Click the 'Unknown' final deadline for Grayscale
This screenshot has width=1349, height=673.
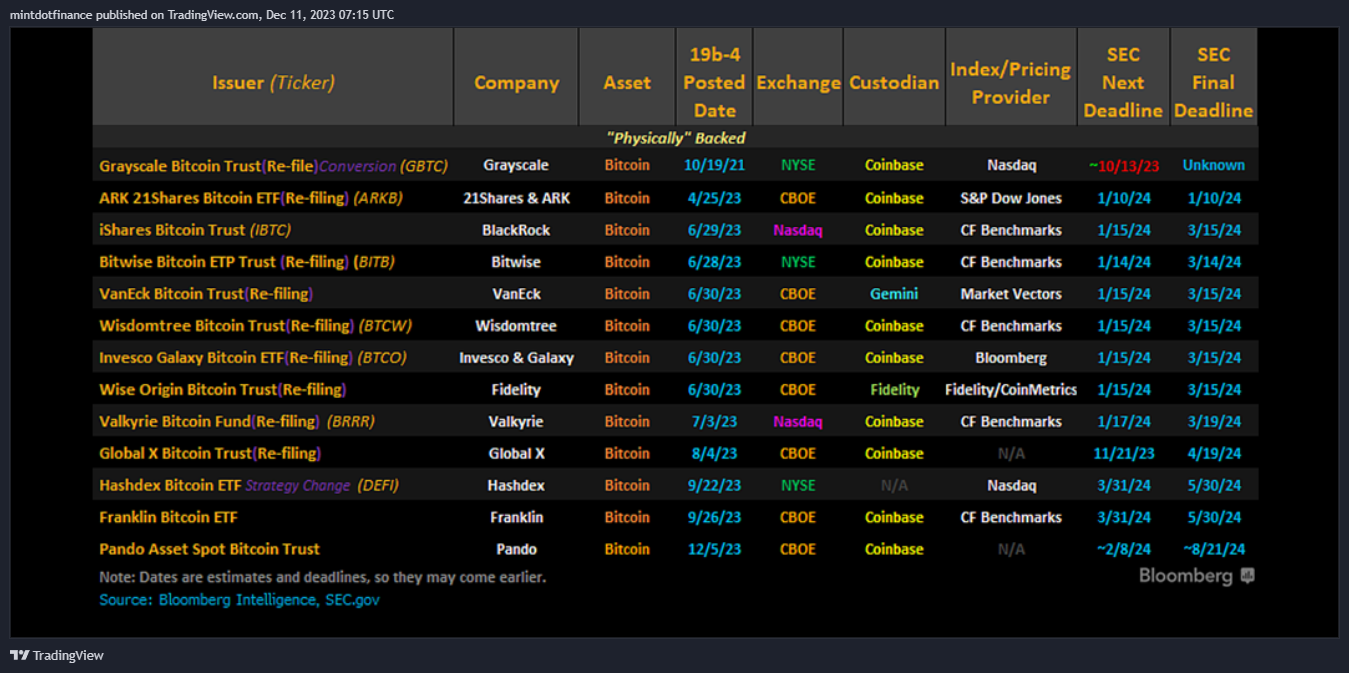click(x=1213, y=166)
